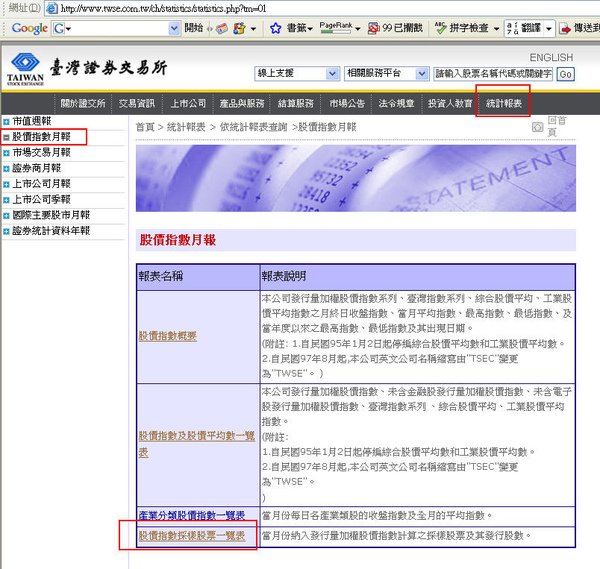Click the stock name or code search field
The image size is (600, 569).
493,74
